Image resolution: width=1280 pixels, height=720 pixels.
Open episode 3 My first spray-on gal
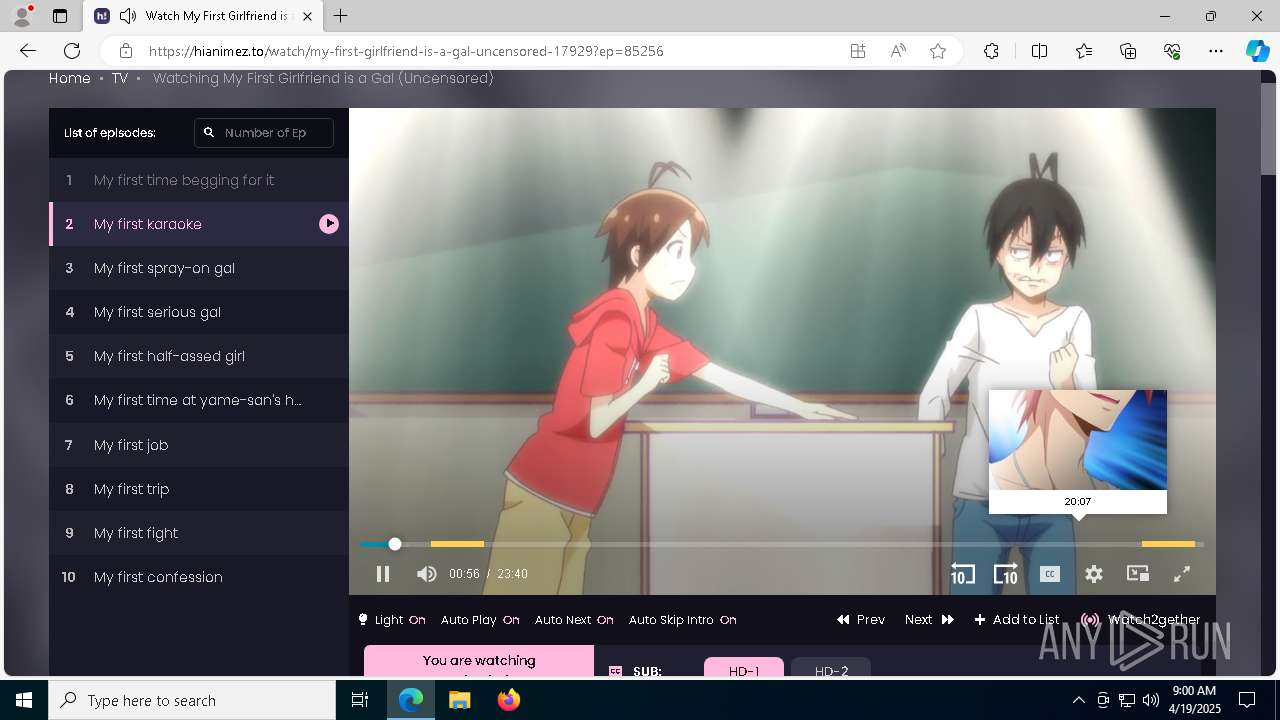pyautogui.click(x=199, y=268)
